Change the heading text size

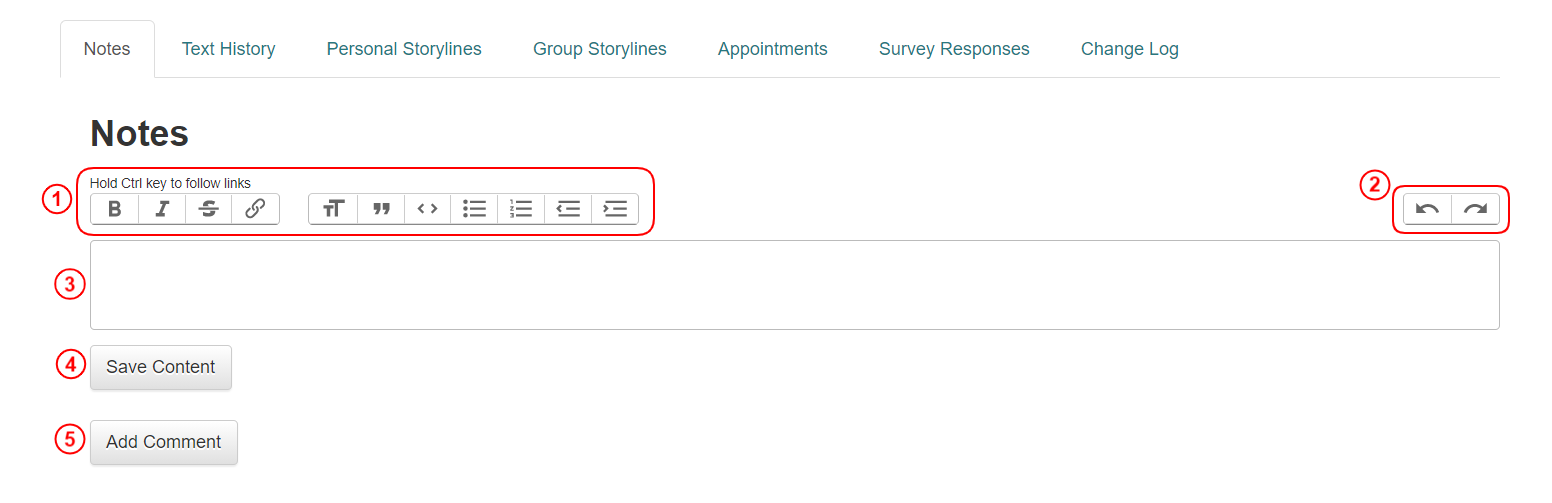(x=334, y=209)
